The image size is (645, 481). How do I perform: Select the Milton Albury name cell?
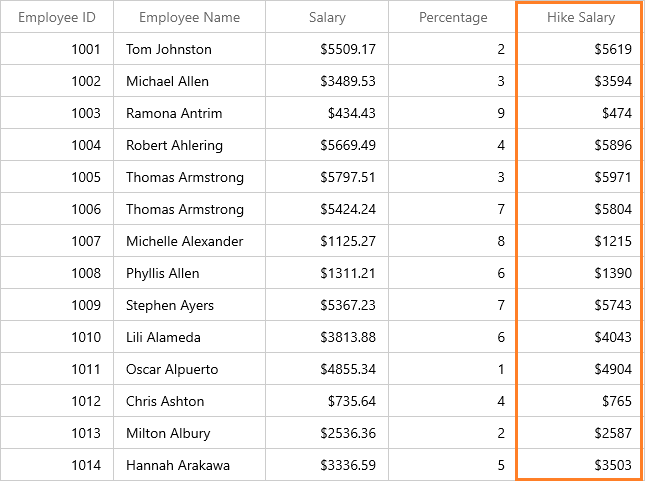(x=168, y=433)
